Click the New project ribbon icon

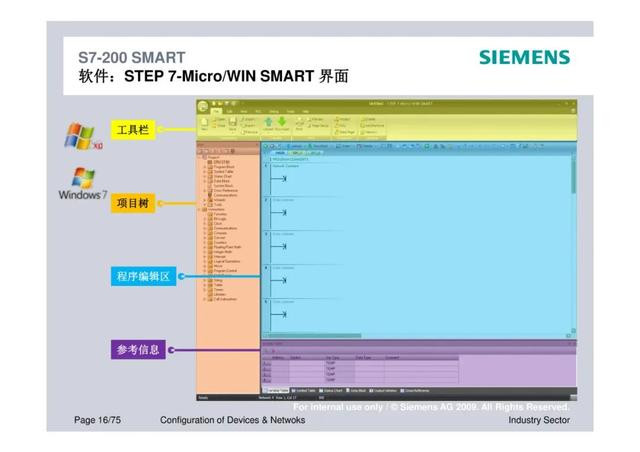click(x=204, y=124)
